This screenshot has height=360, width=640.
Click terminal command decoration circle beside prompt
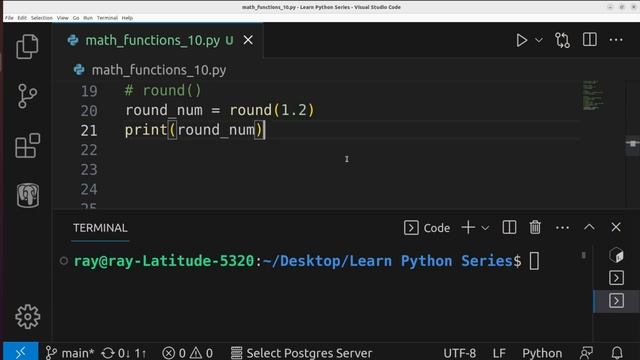[x=64, y=260]
